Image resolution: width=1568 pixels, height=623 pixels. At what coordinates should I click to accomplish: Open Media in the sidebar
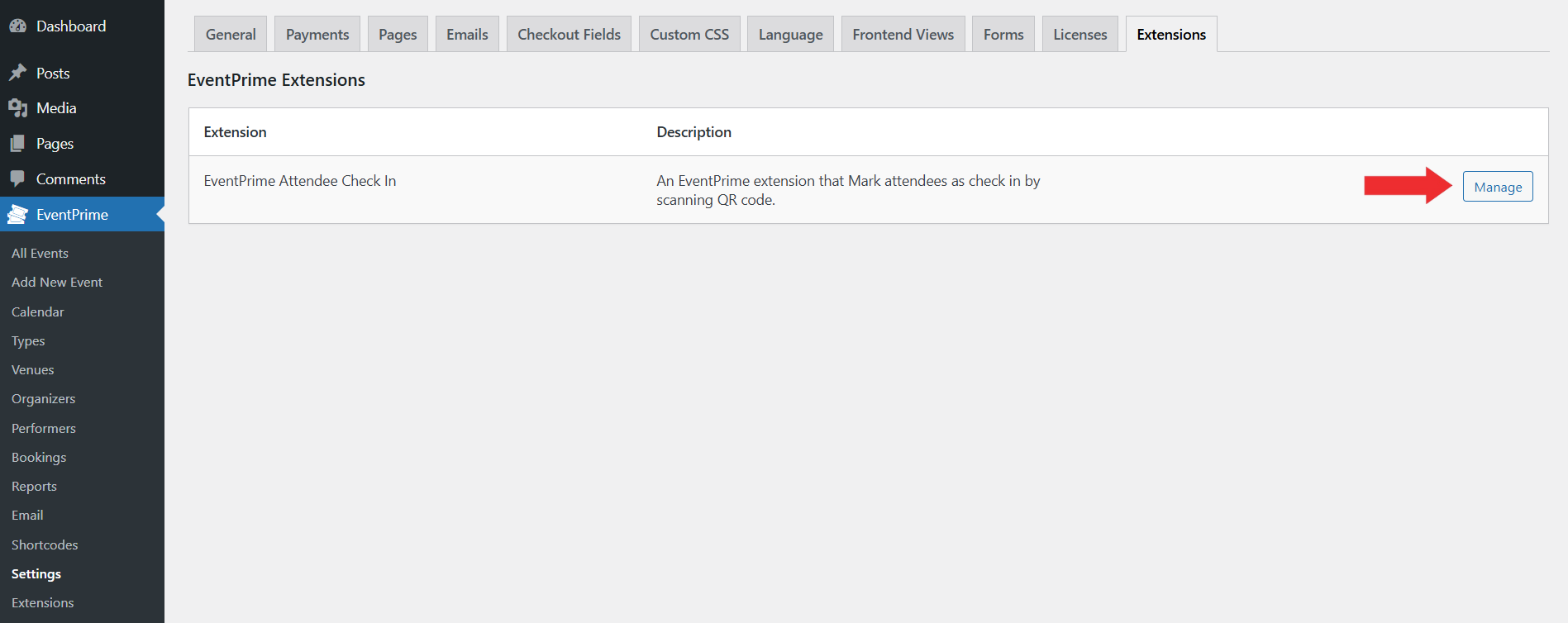pos(56,108)
